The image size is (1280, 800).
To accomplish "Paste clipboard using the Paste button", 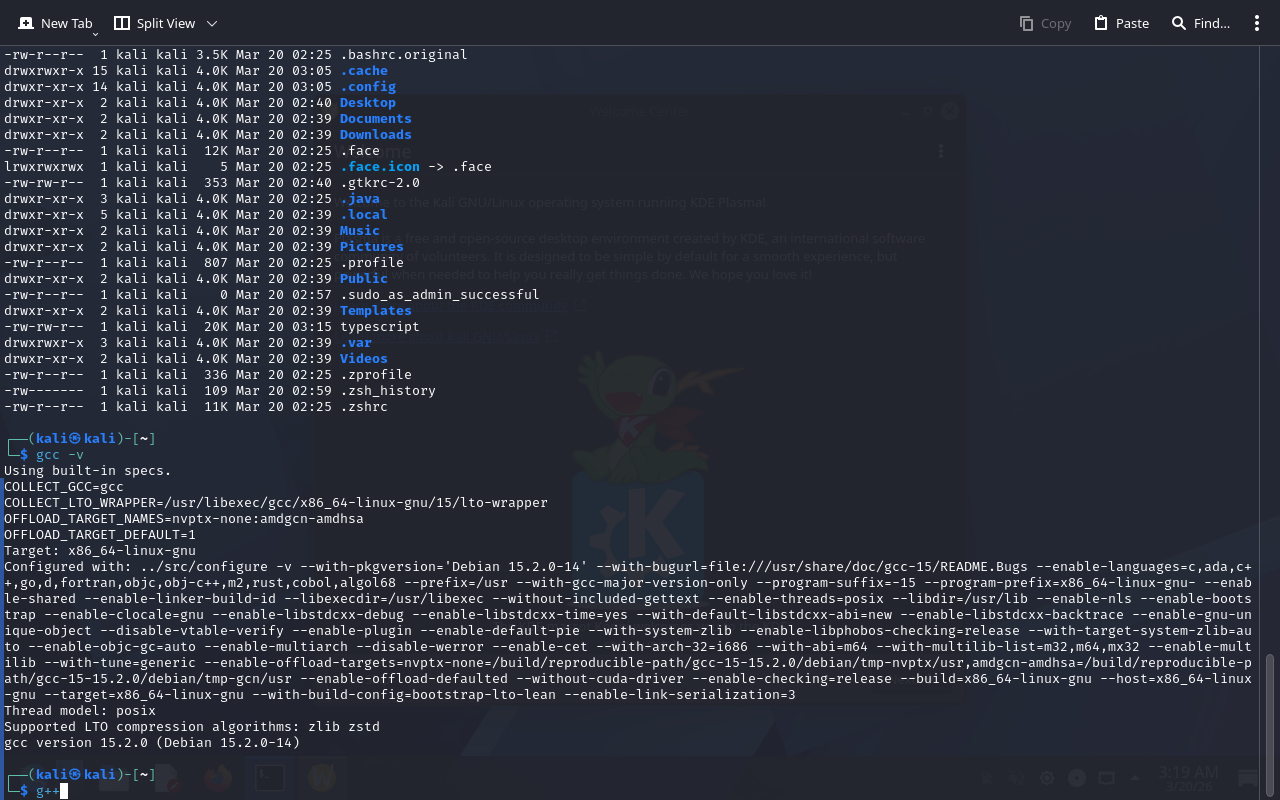I will coord(1121,23).
